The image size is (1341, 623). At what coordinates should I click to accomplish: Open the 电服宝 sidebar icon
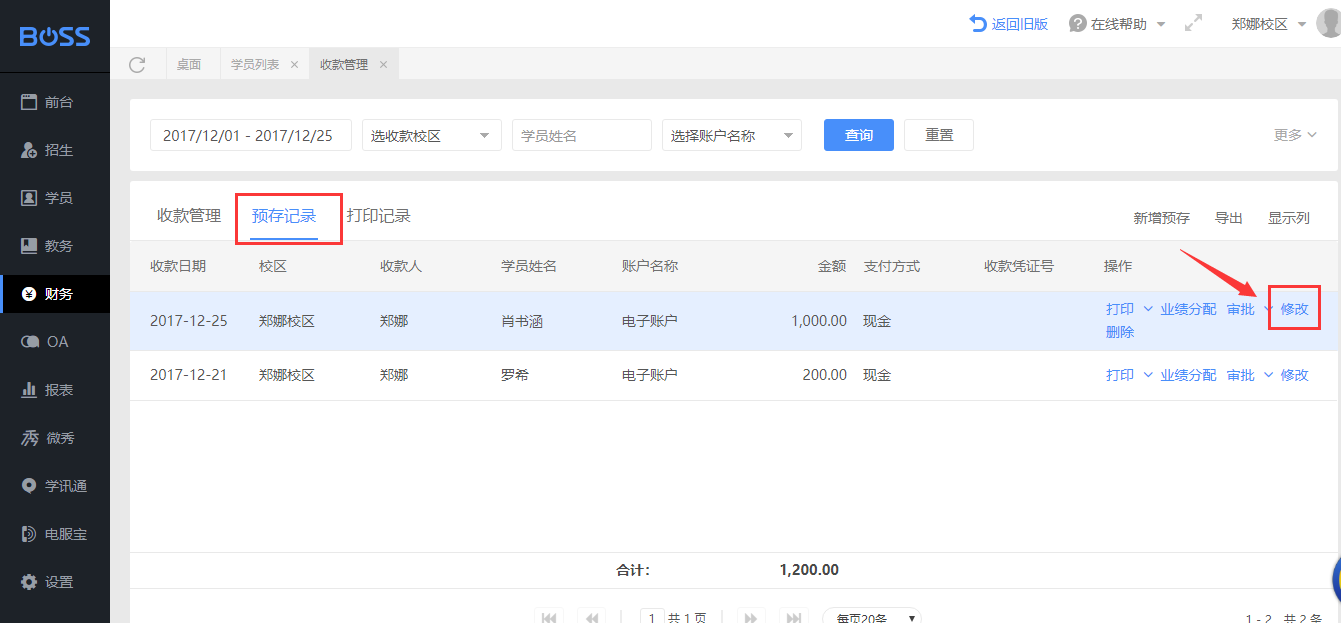(29, 534)
